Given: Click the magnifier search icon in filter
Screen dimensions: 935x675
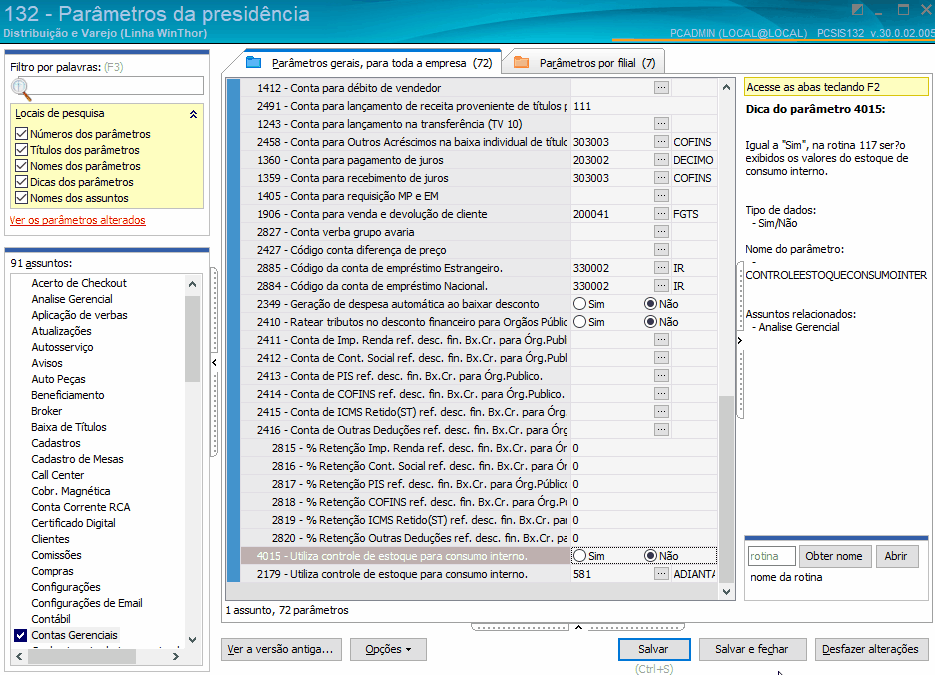Looking at the screenshot, I should 21,88.
